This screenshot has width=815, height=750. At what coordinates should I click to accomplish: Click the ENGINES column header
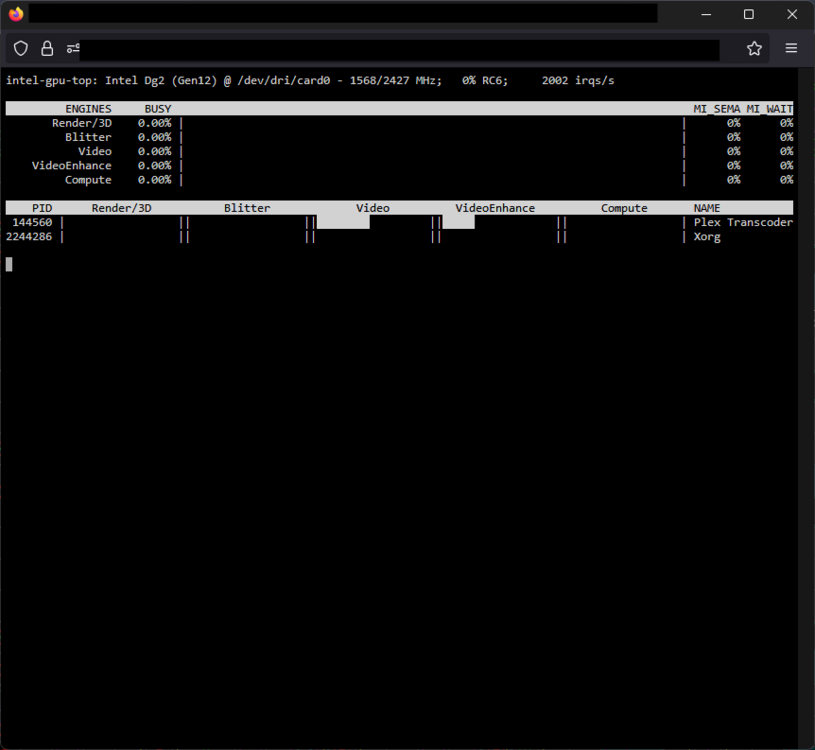(88, 109)
